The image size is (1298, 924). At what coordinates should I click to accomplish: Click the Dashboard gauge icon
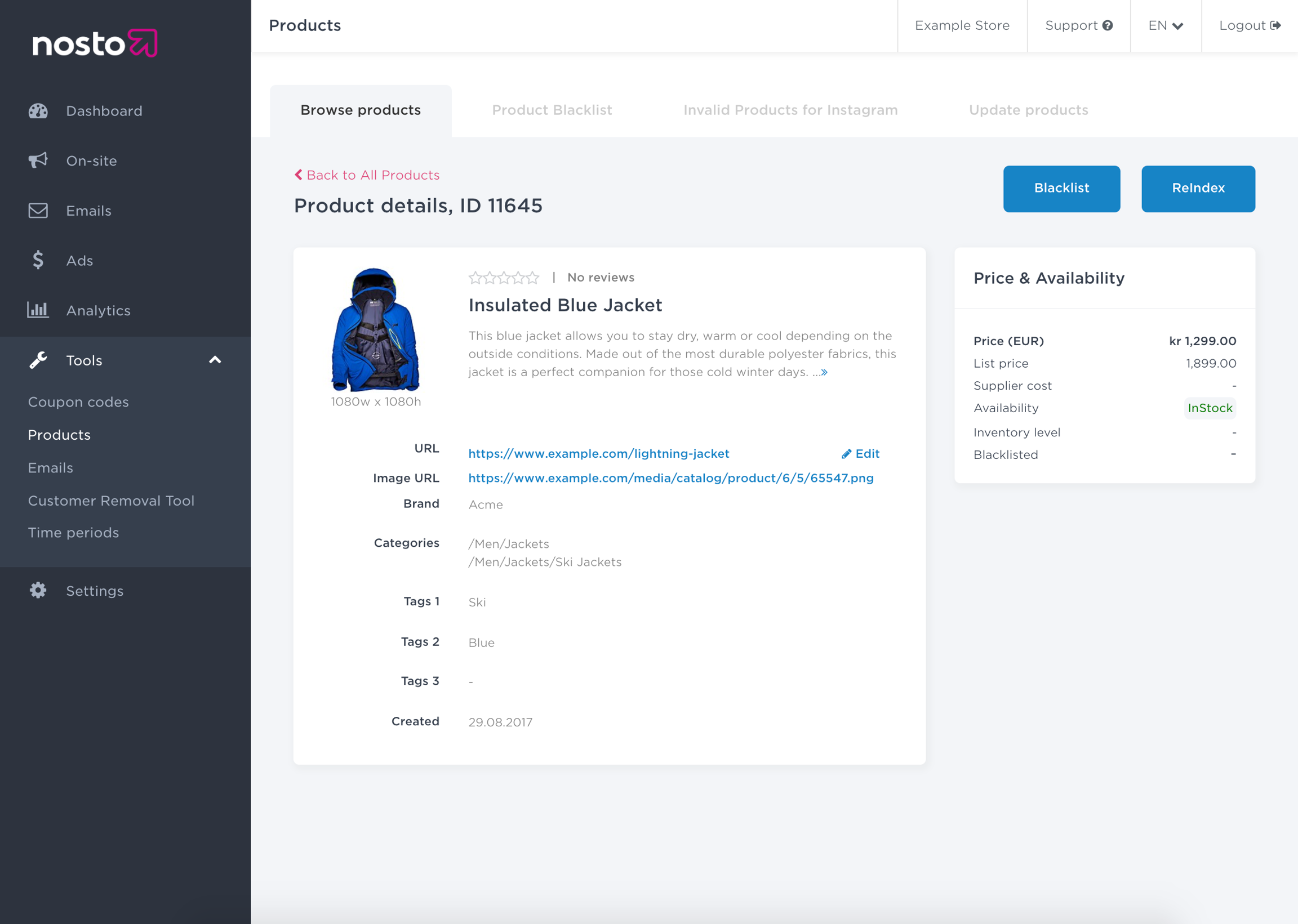38,111
